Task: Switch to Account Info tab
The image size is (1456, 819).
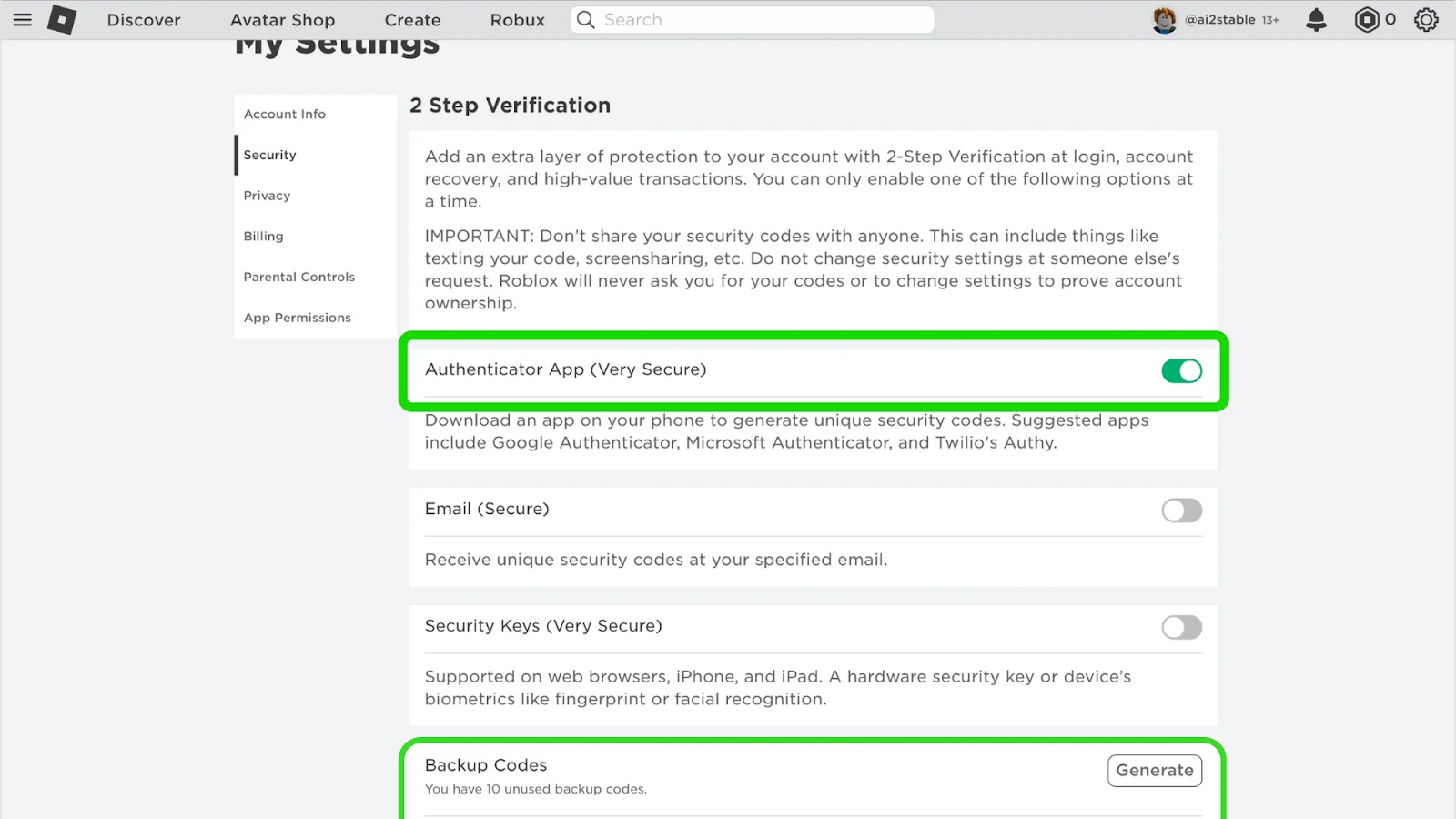Action: pos(285,115)
